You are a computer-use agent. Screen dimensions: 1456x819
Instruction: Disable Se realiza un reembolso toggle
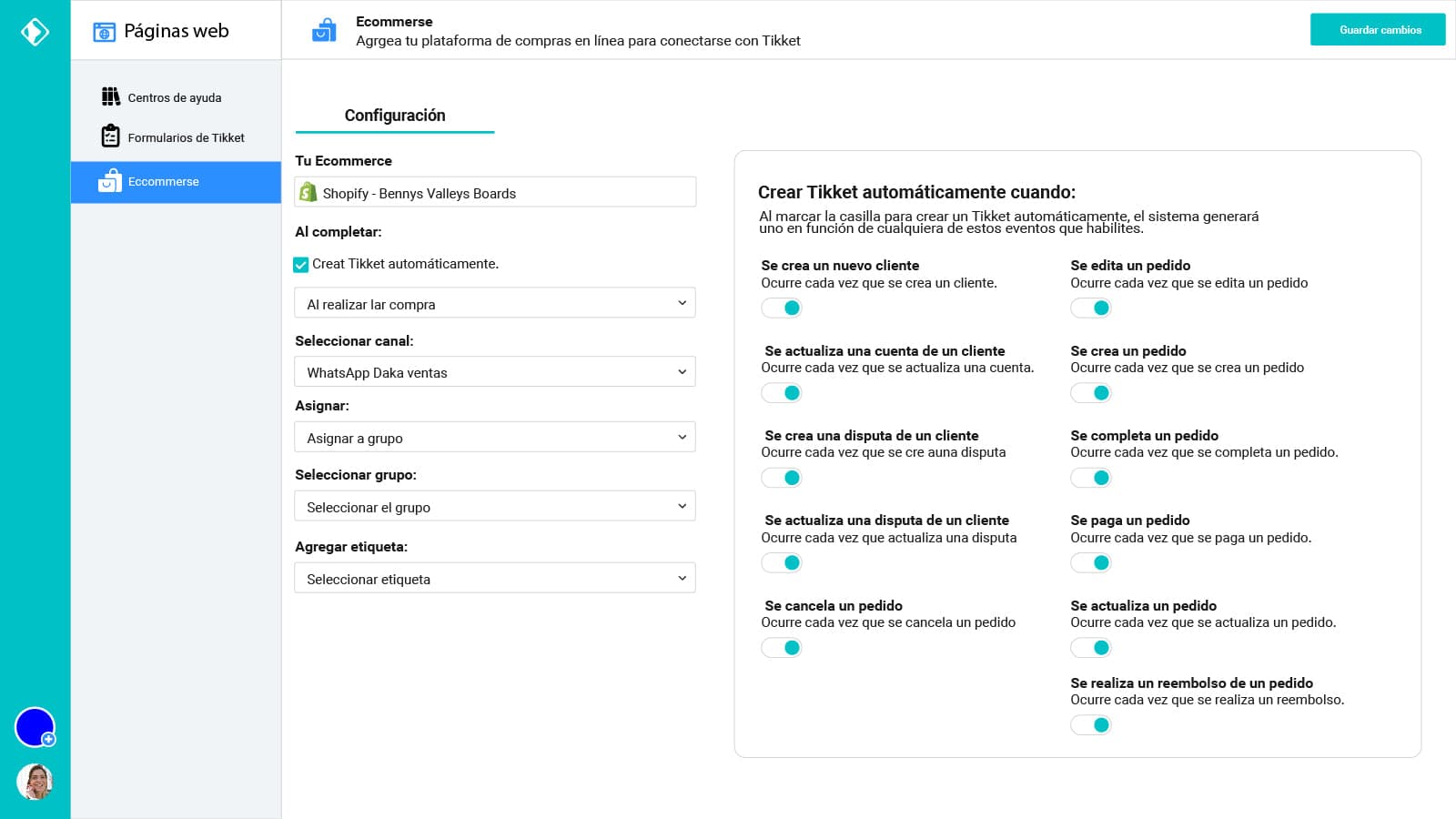pyautogui.click(x=1091, y=725)
